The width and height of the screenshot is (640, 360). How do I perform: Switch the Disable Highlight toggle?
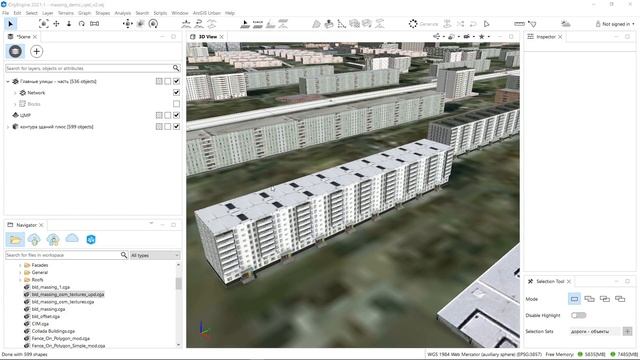pos(578,315)
